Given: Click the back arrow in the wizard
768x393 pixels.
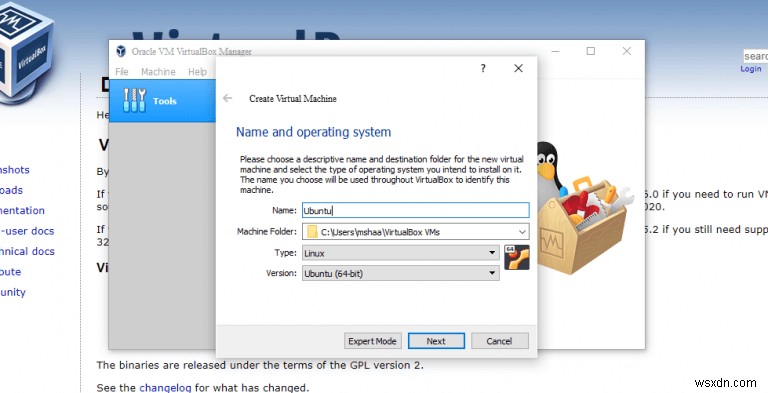Looking at the screenshot, I should point(227,98).
